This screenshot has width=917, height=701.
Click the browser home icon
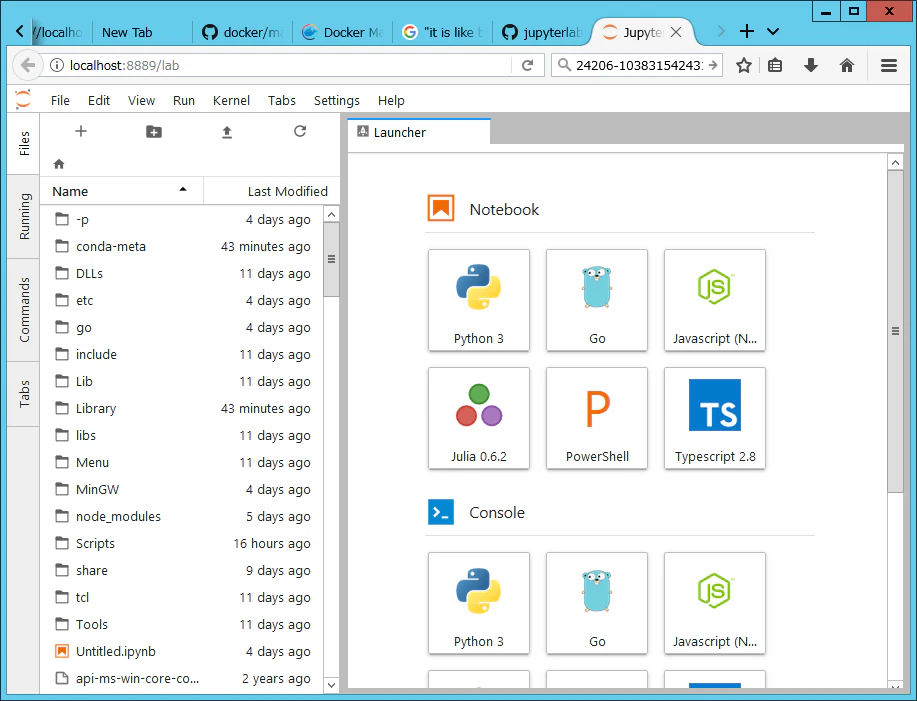[847, 65]
